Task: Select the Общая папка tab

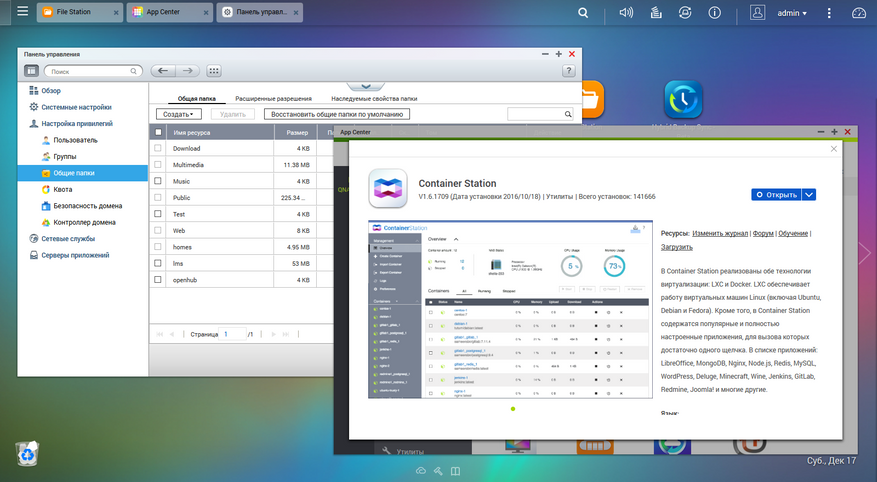Action: [197, 98]
